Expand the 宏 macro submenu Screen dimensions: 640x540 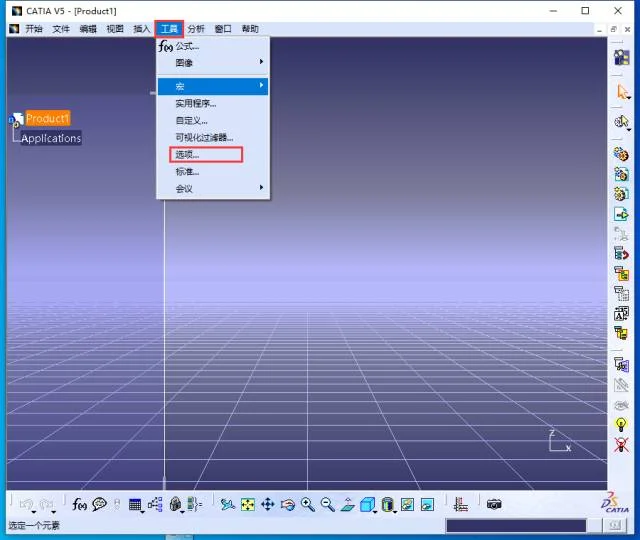[213, 86]
